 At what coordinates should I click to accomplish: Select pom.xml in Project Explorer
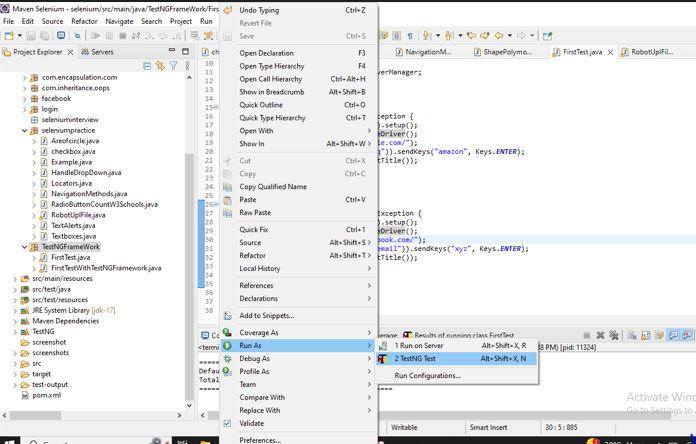(x=47, y=395)
